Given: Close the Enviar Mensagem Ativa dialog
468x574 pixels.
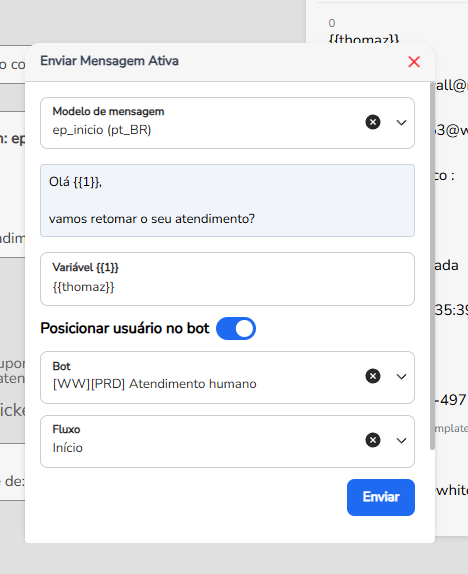Looking at the screenshot, I should [x=414, y=62].
